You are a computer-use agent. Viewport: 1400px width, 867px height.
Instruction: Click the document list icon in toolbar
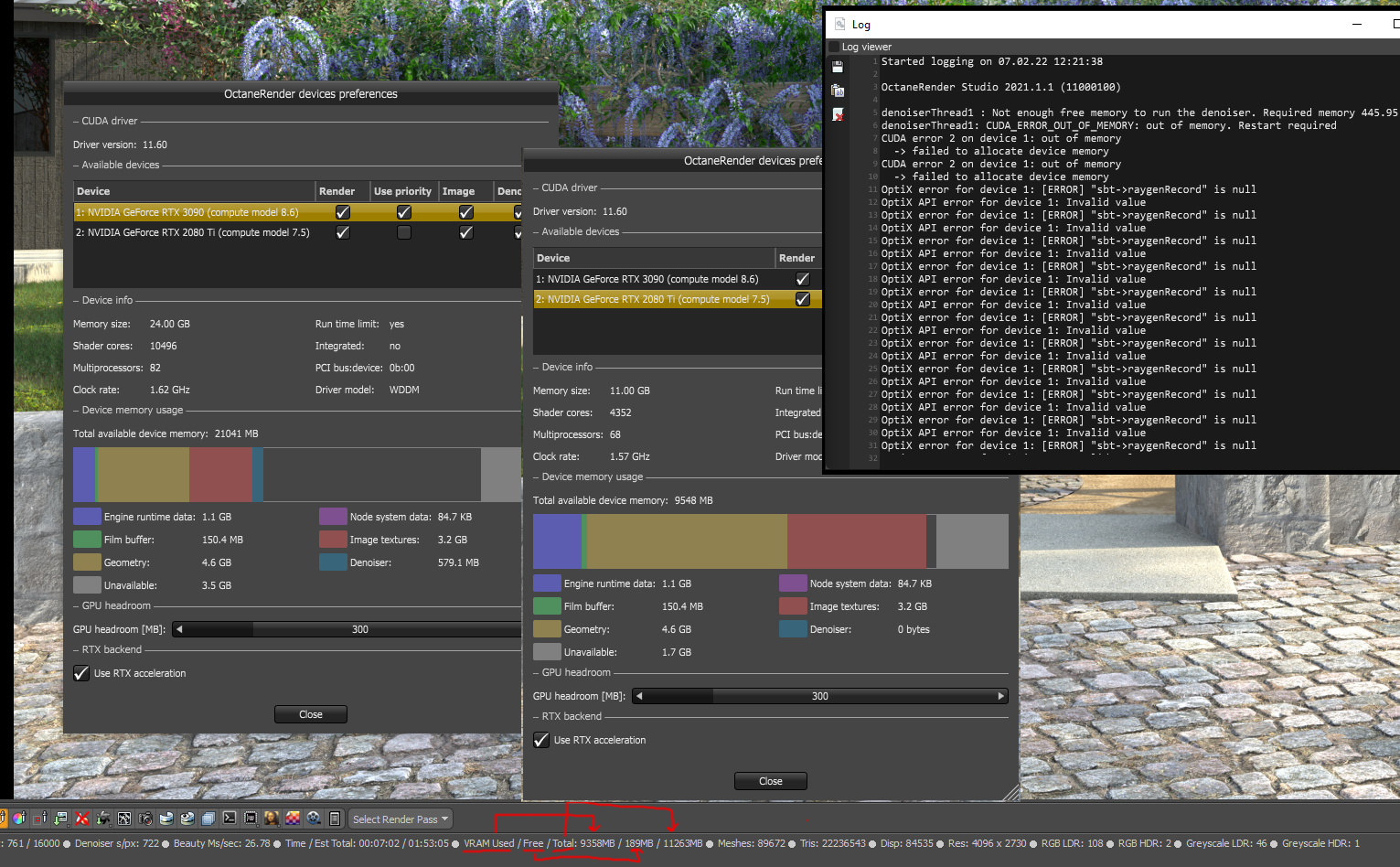pos(335,819)
